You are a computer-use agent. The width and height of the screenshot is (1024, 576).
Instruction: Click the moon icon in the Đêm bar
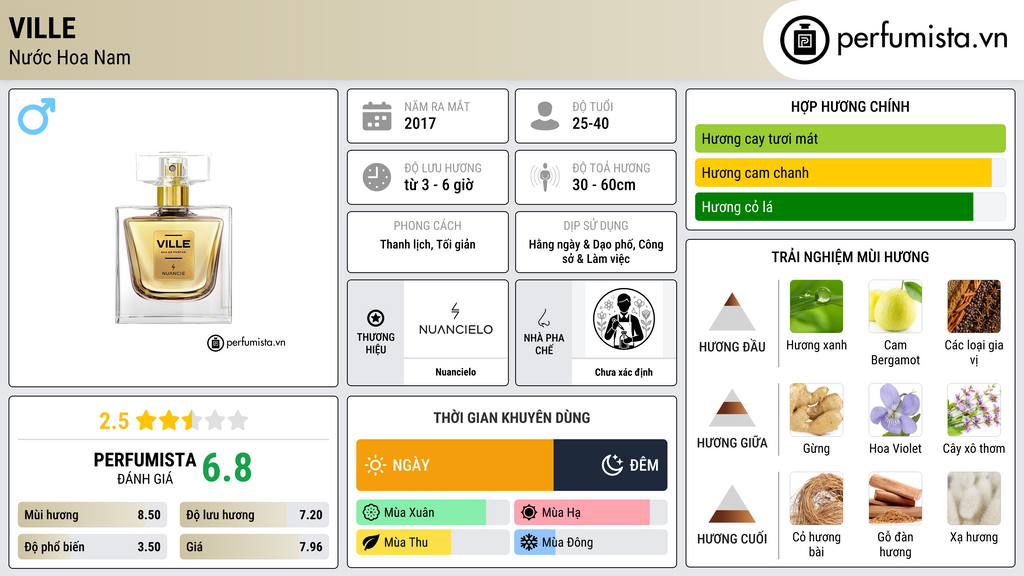click(613, 465)
